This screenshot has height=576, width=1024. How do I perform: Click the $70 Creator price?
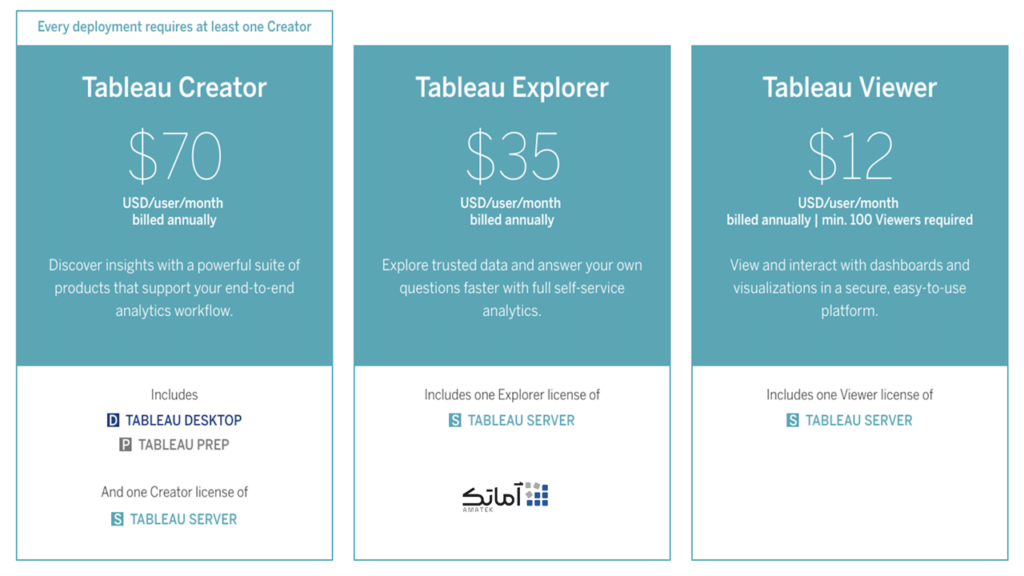coord(174,157)
